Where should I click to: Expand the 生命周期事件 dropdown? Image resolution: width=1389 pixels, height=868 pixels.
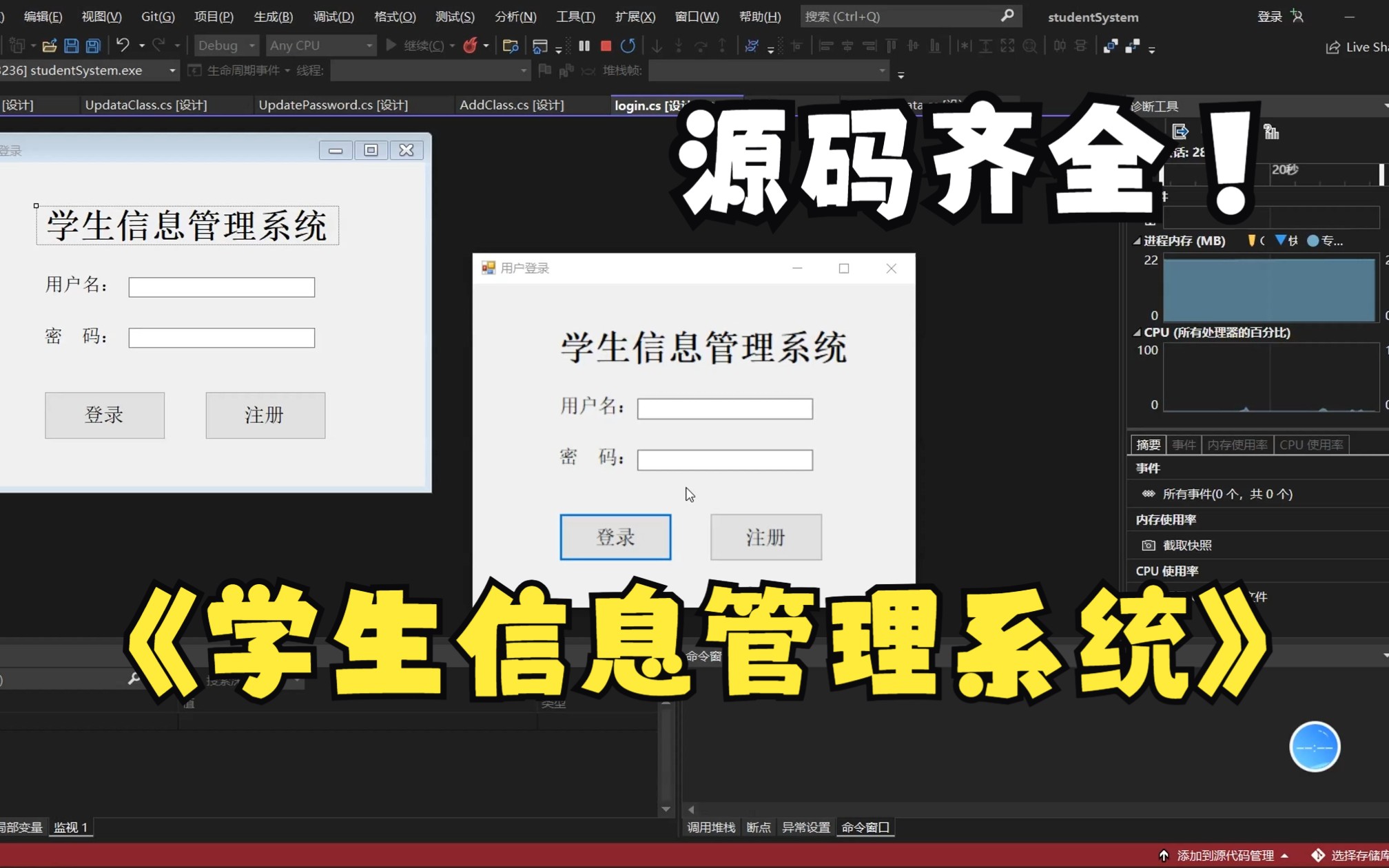coord(287,70)
